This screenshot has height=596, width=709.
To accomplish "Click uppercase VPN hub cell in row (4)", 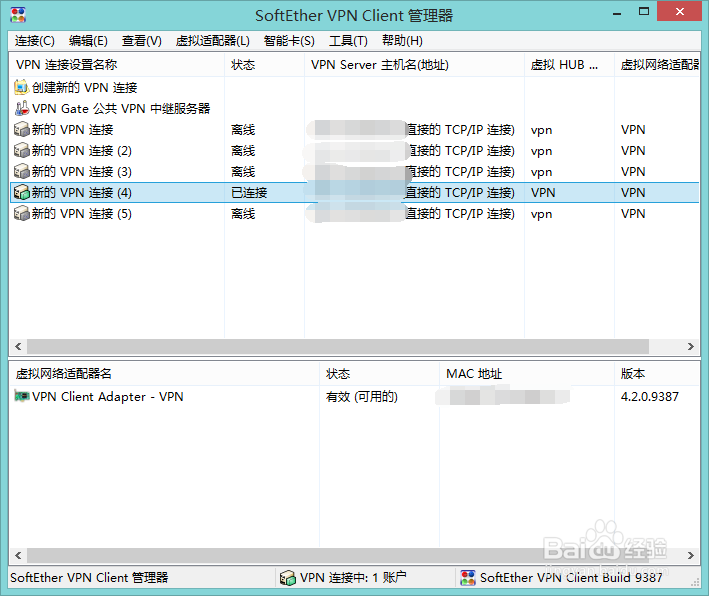I will click(543, 193).
